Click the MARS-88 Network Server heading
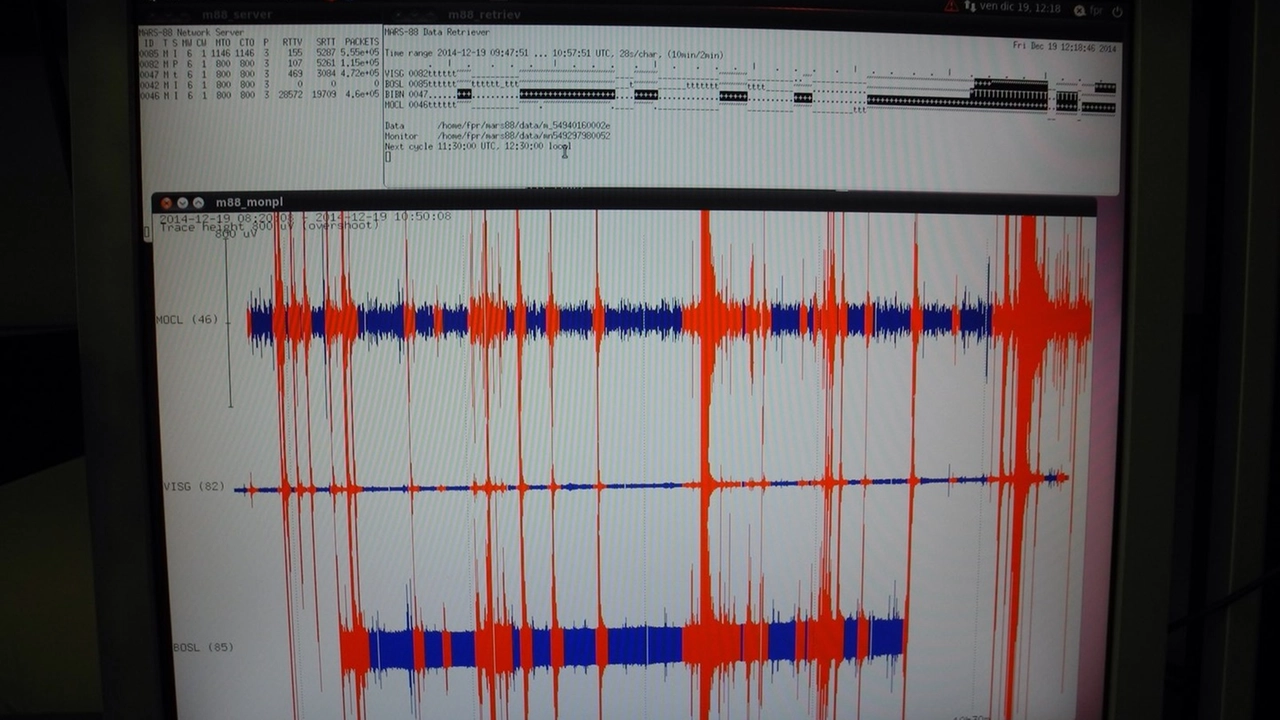Image resolution: width=1280 pixels, height=720 pixels. point(190,32)
